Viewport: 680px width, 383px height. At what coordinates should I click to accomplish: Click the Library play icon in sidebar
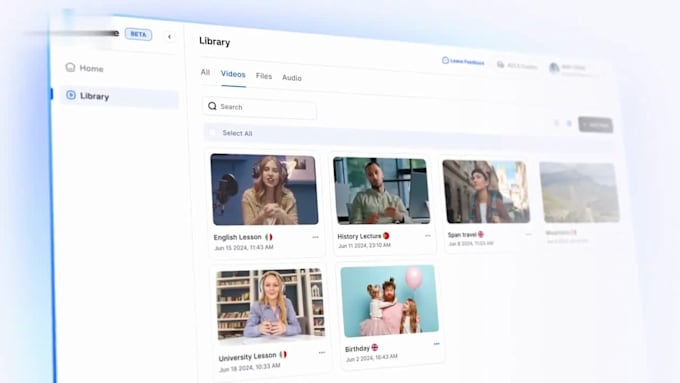tap(71, 95)
